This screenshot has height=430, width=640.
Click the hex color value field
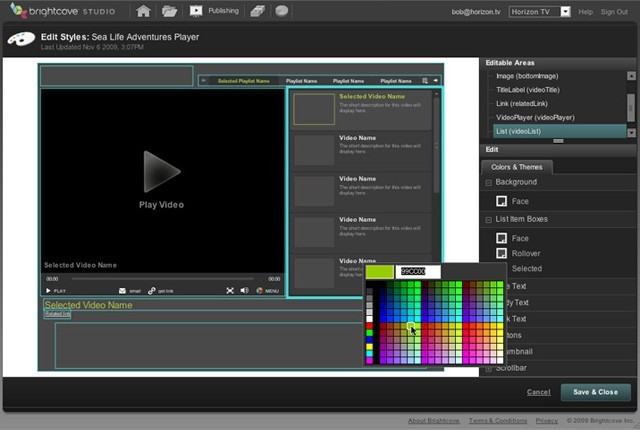point(418,272)
